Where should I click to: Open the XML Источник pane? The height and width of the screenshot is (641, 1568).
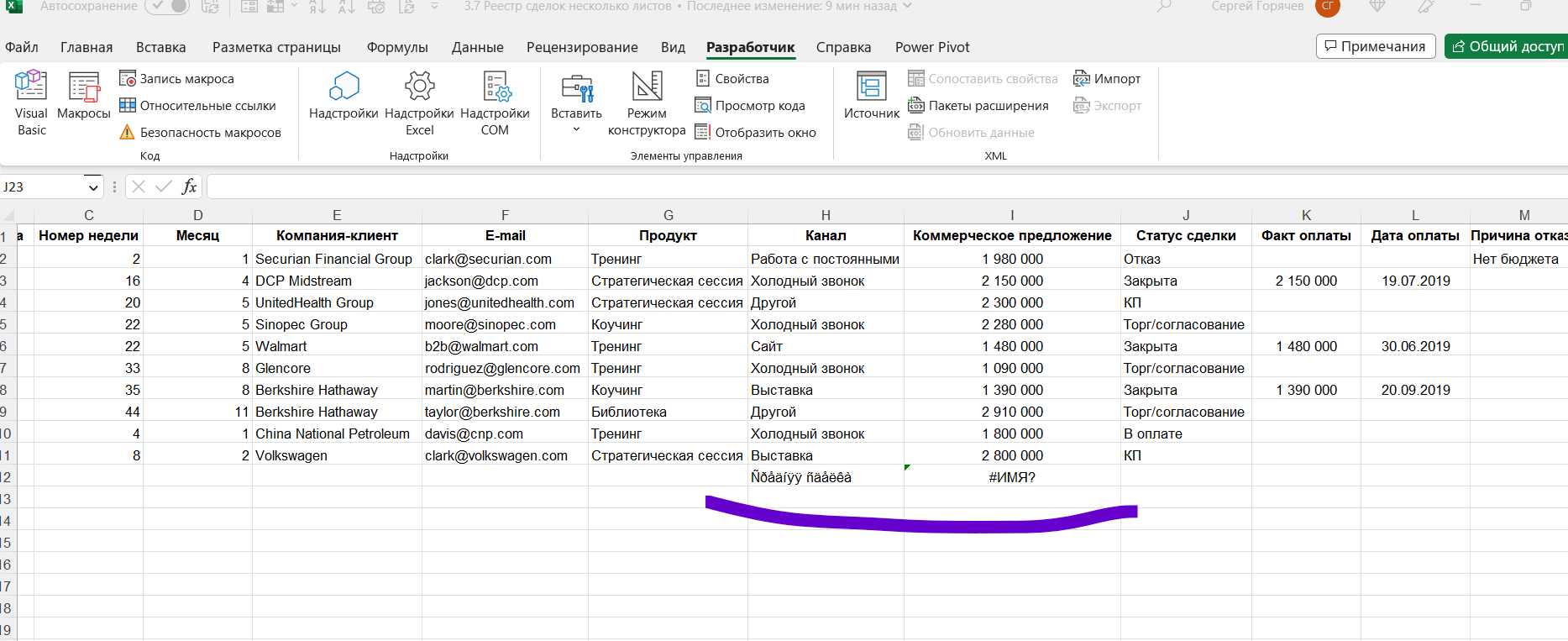click(x=871, y=97)
